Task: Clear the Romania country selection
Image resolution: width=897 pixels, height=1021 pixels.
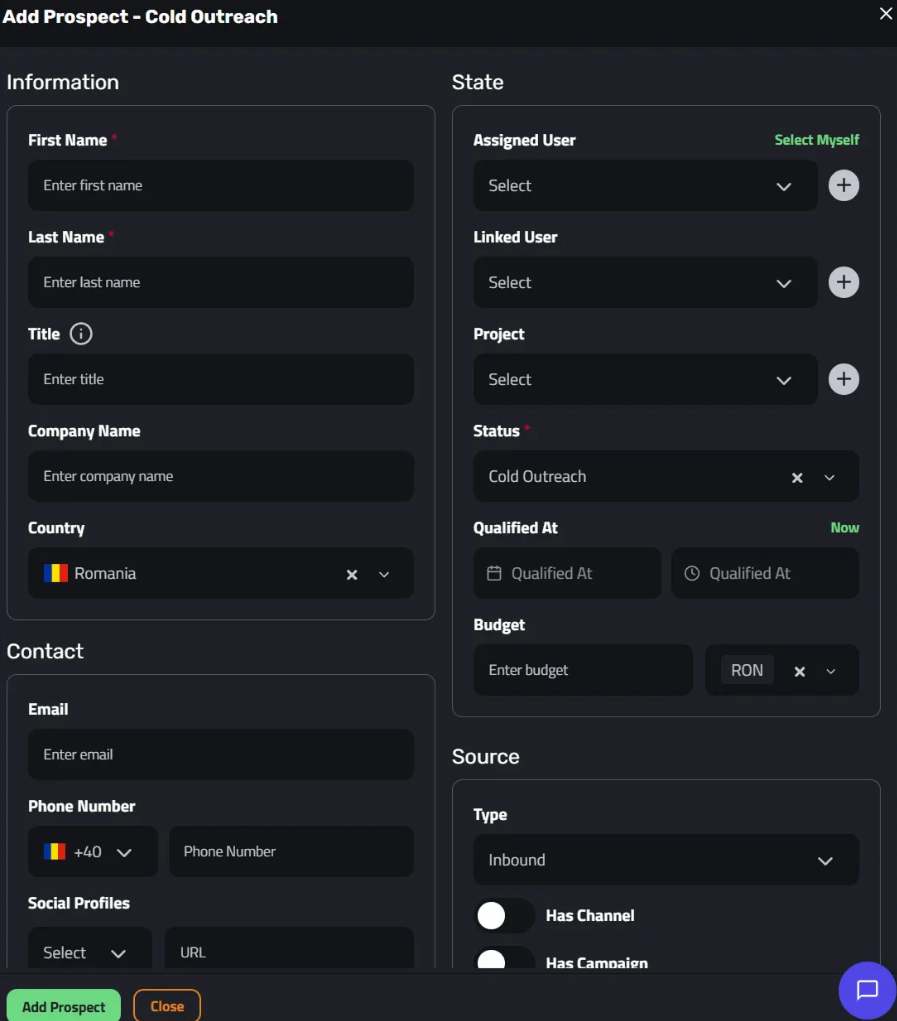Action: click(352, 574)
